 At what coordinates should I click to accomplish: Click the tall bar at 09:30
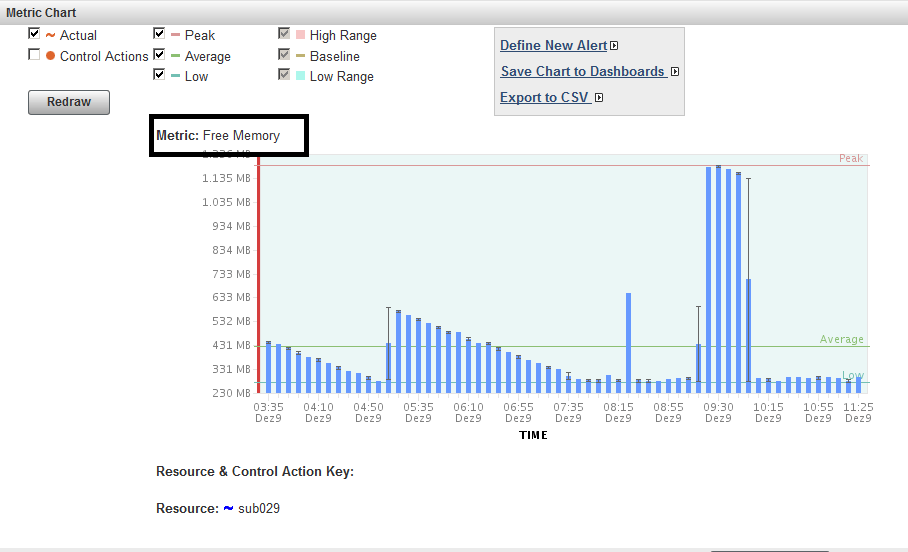click(x=719, y=279)
